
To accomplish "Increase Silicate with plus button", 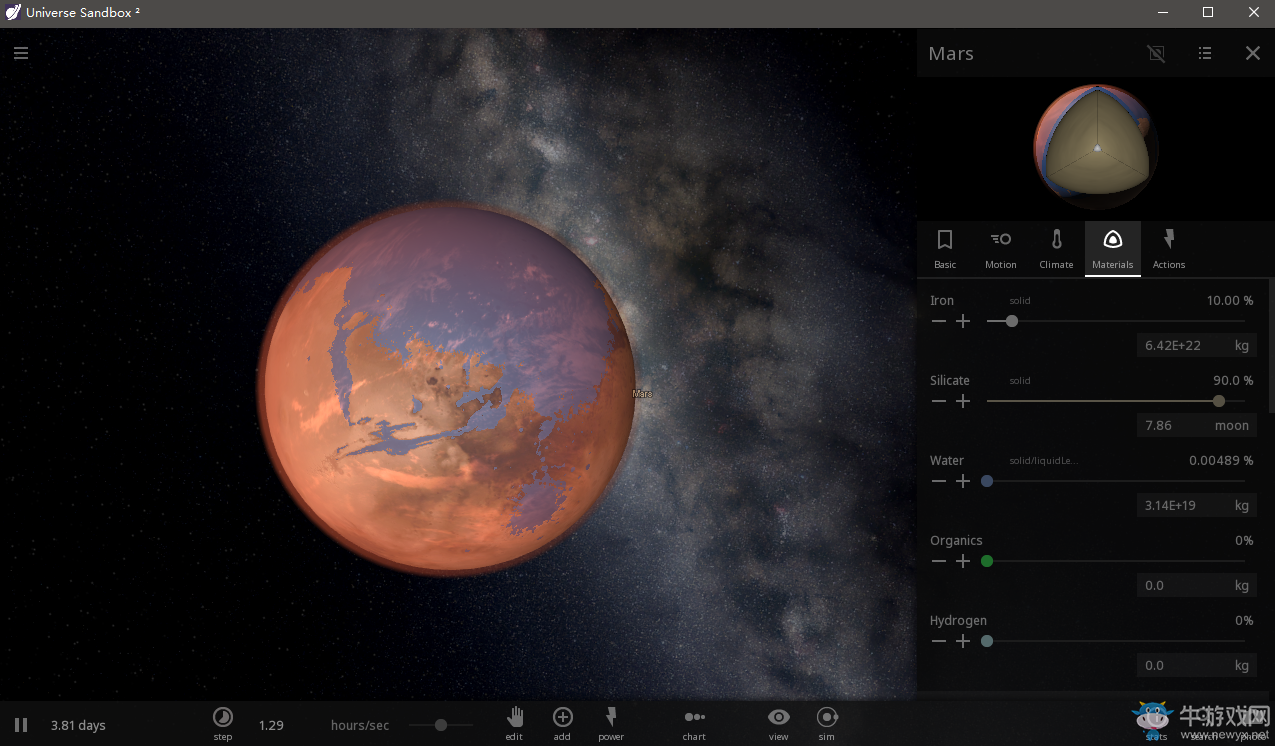I will [963, 401].
